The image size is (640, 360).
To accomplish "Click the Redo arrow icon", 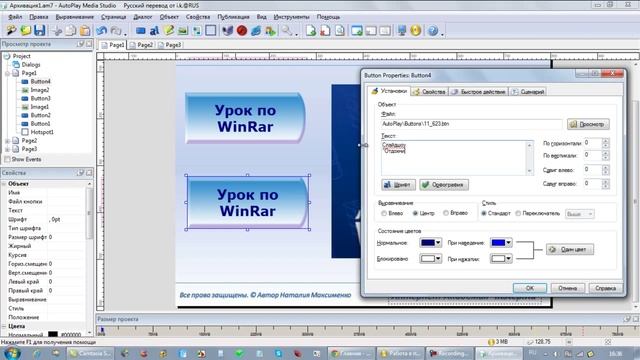I will [116, 31].
